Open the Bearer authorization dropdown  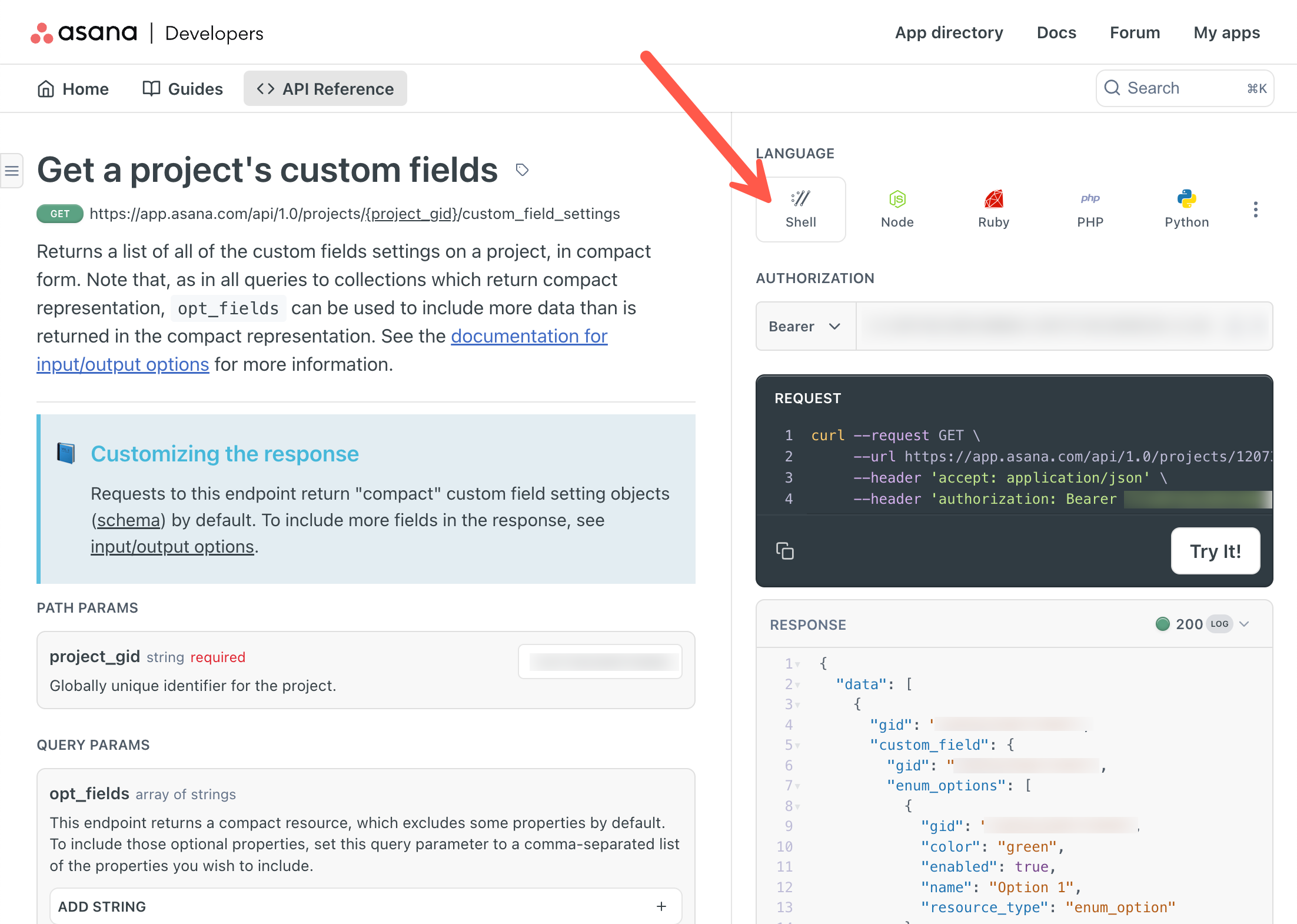pos(805,326)
